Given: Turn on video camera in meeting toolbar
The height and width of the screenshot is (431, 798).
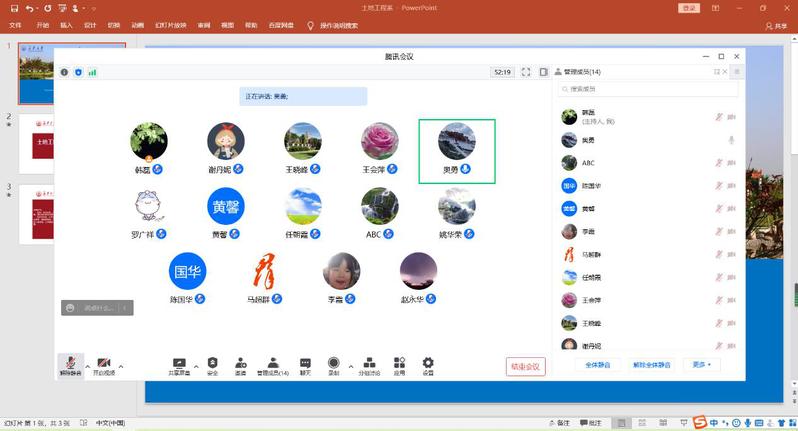Looking at the screenshot, I should [104, 365].
